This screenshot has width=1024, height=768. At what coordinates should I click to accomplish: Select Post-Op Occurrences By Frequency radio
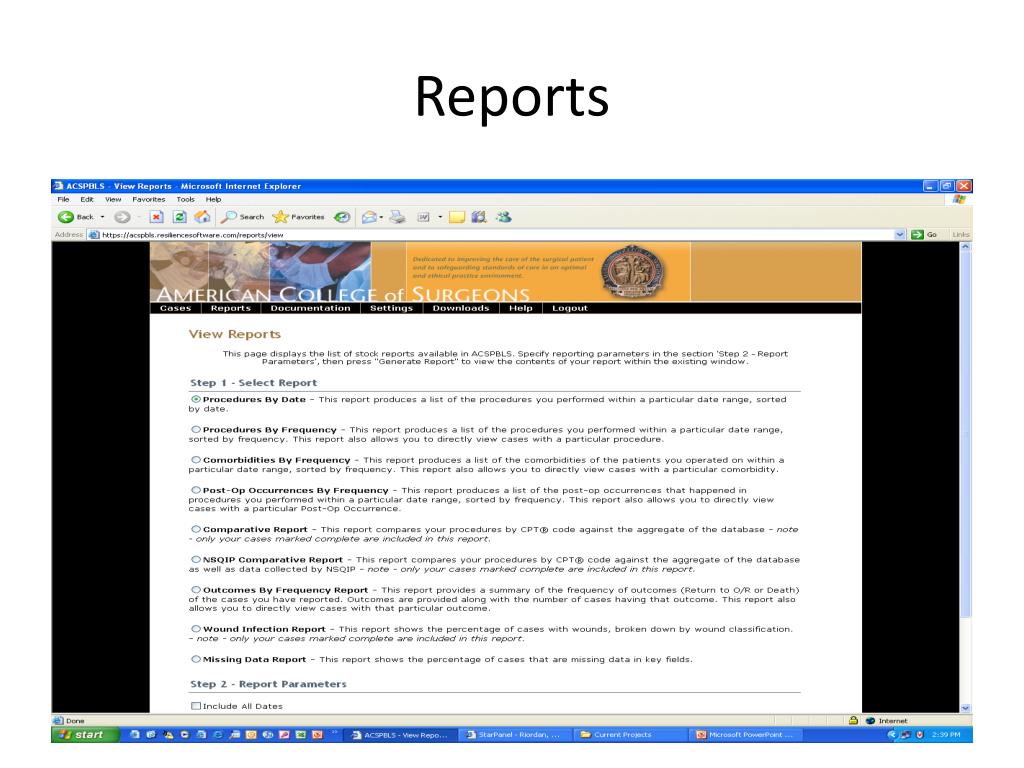click(x=196, y=490)
